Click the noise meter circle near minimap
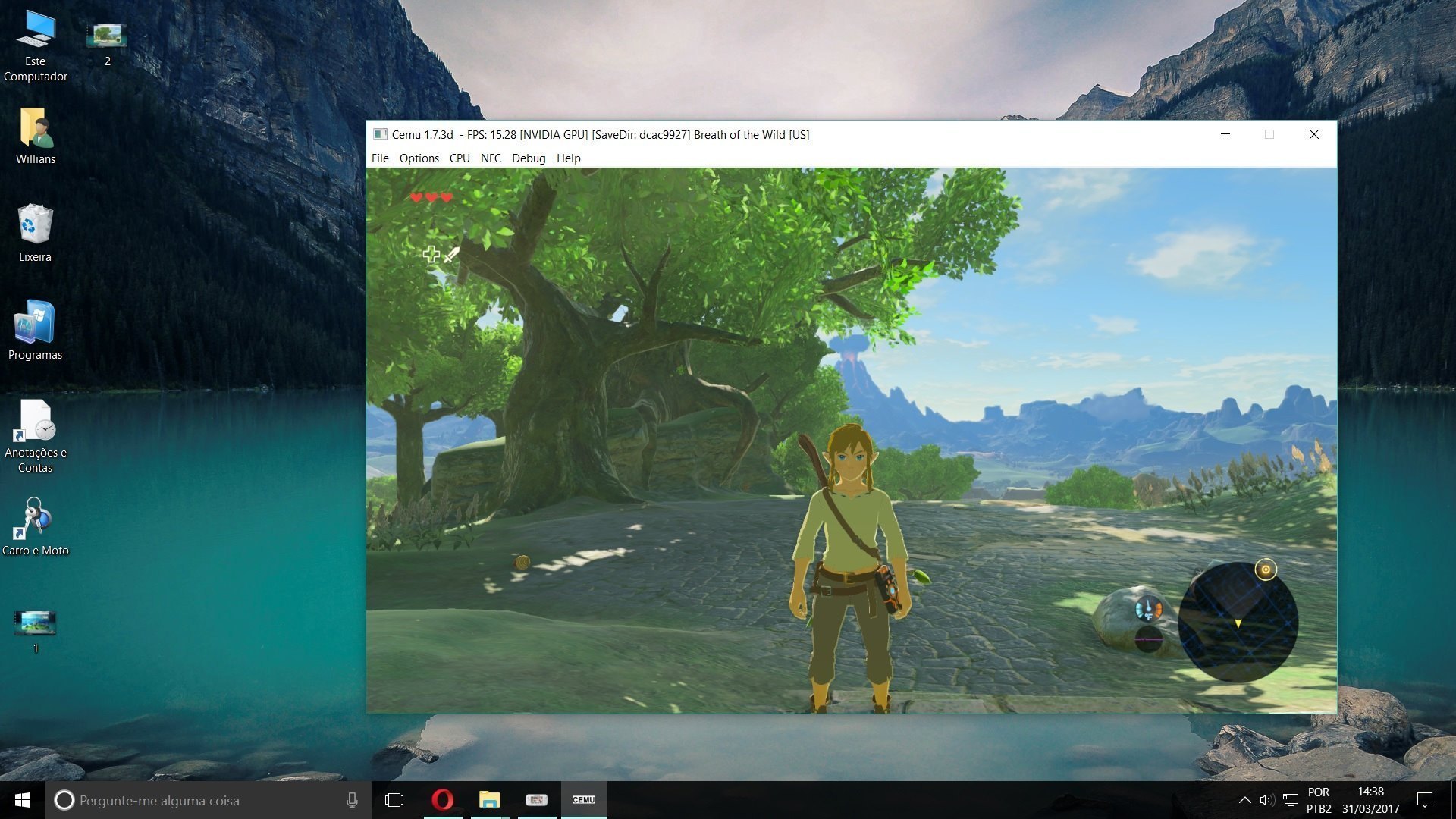 1148,639
